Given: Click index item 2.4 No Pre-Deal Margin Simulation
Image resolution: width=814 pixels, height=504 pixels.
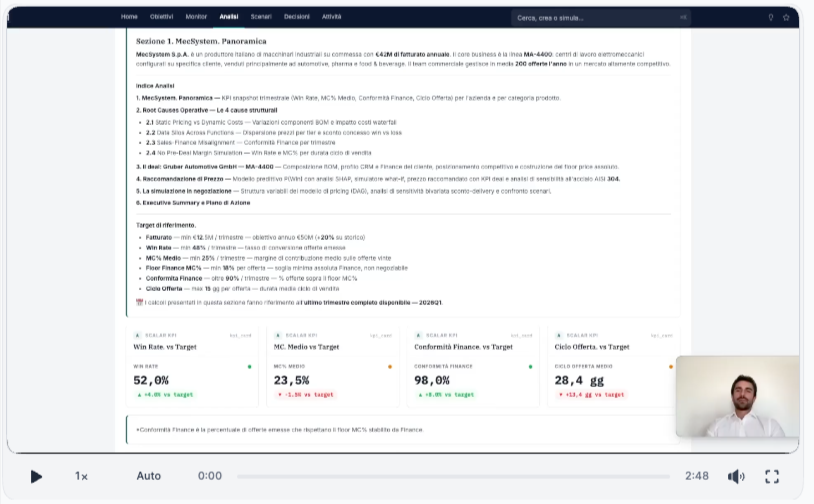Looking at the screenshot, I should coord(259,153).
